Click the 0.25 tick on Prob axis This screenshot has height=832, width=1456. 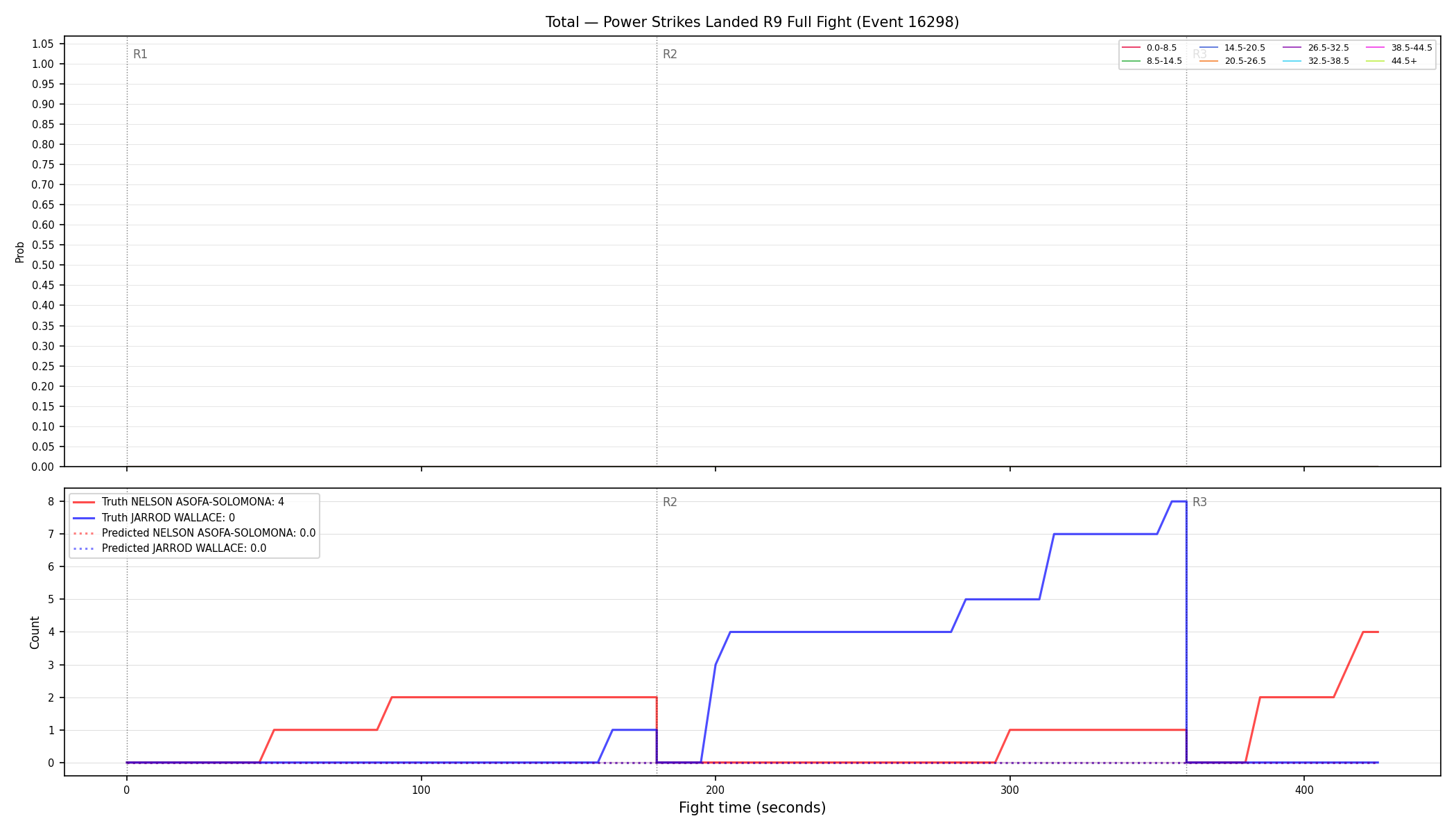(x=42, y=366)
